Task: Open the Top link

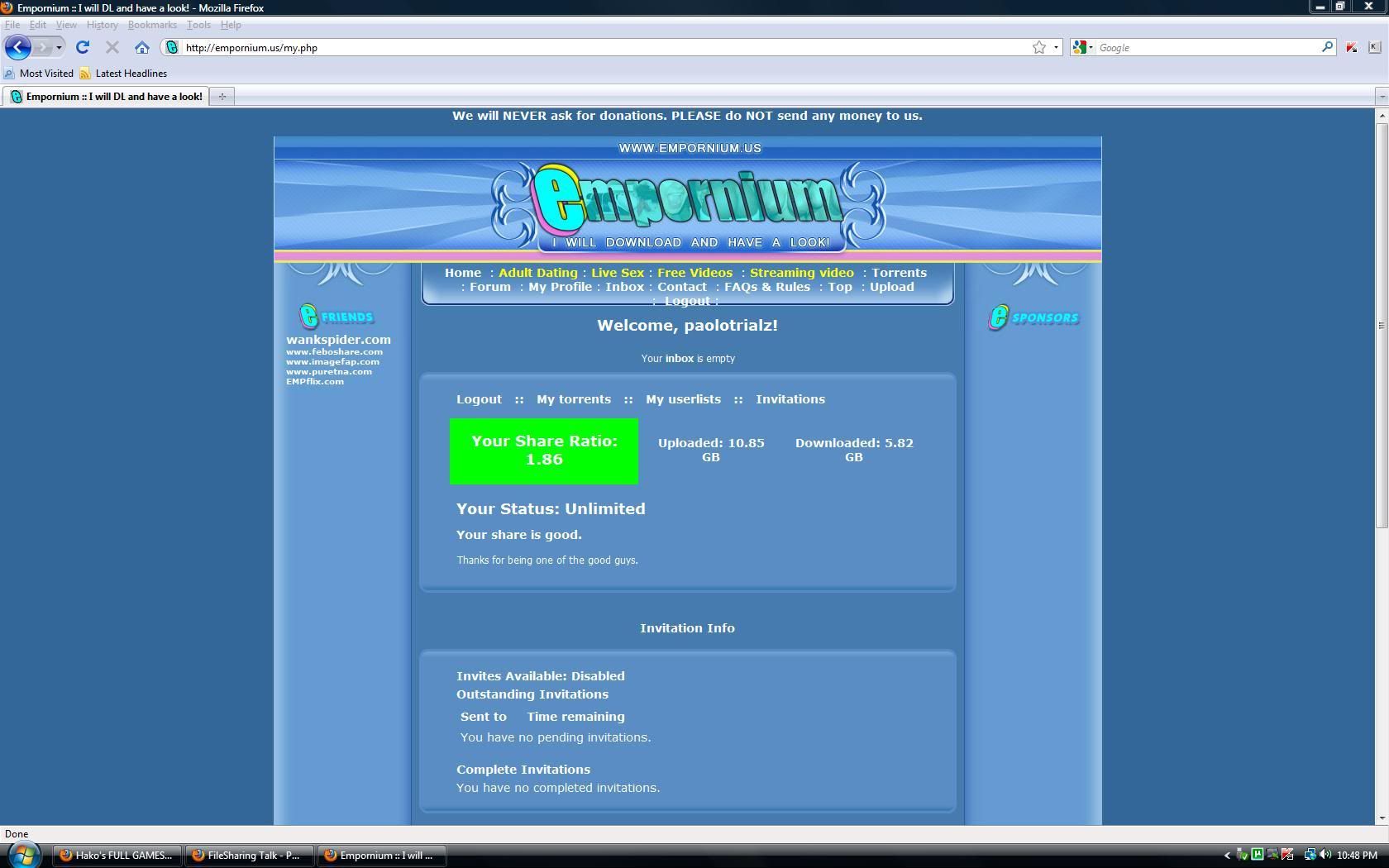Action: point(840,287)
